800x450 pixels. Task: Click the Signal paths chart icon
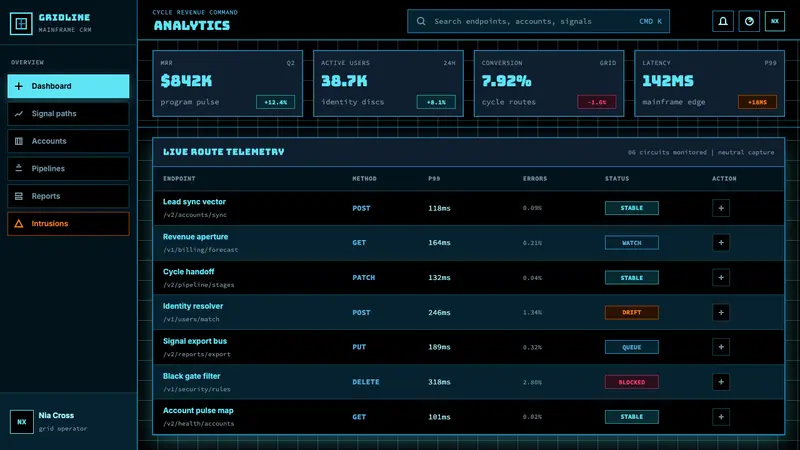click(x=19, y=114)
